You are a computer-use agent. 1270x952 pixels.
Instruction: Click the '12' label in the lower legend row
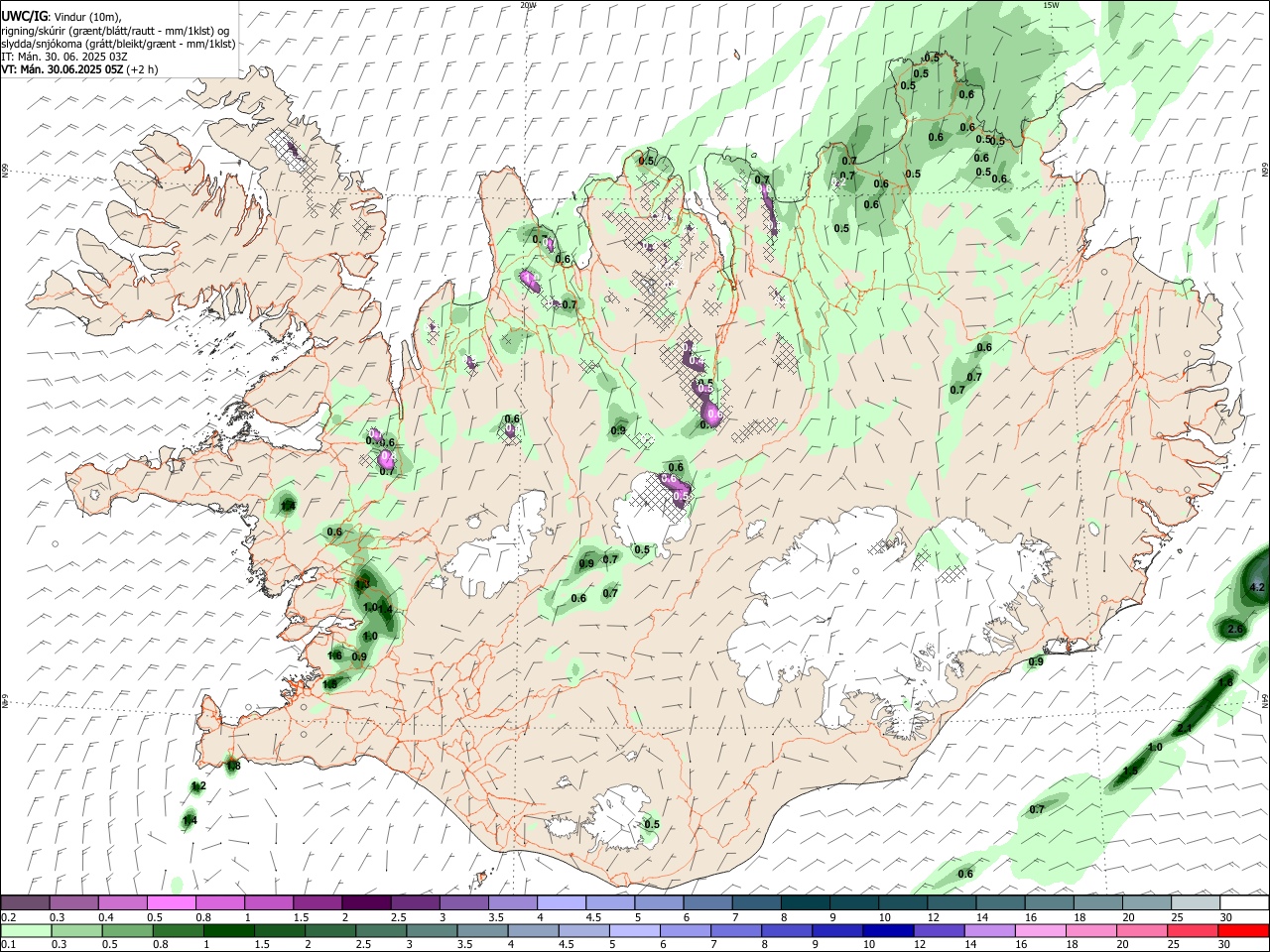click(x=920, y=944)
